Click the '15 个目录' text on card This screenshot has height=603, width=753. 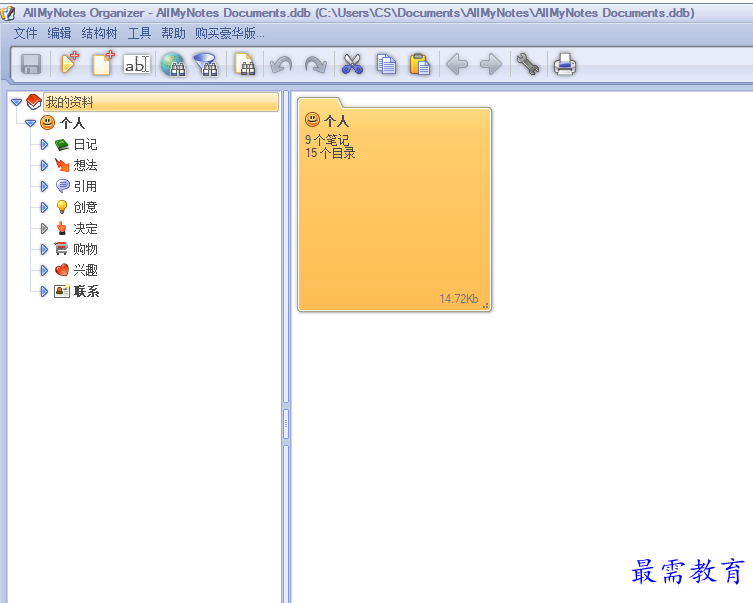pyautogui.click(x=330, y=153)
